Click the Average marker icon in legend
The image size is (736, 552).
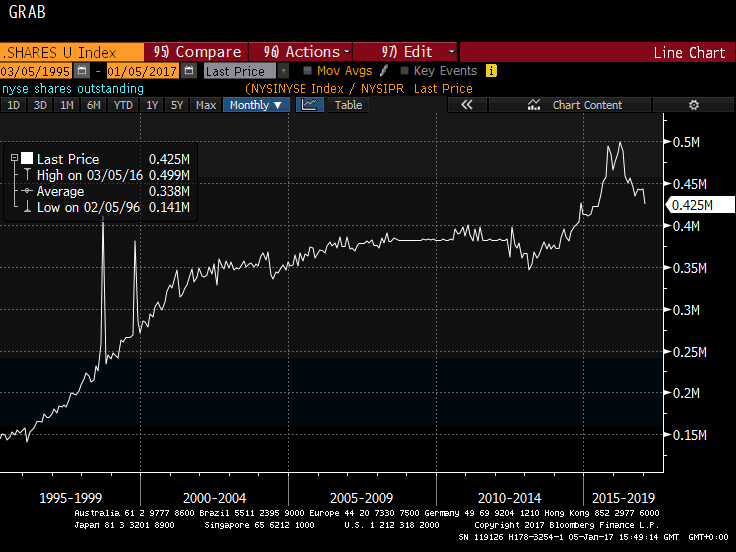27,191
